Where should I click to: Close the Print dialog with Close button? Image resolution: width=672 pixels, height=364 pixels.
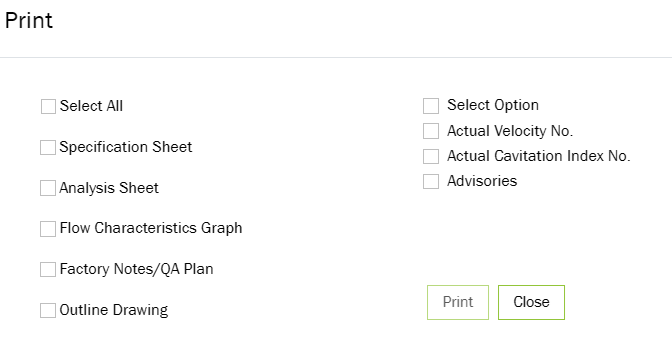pos(531,302)
